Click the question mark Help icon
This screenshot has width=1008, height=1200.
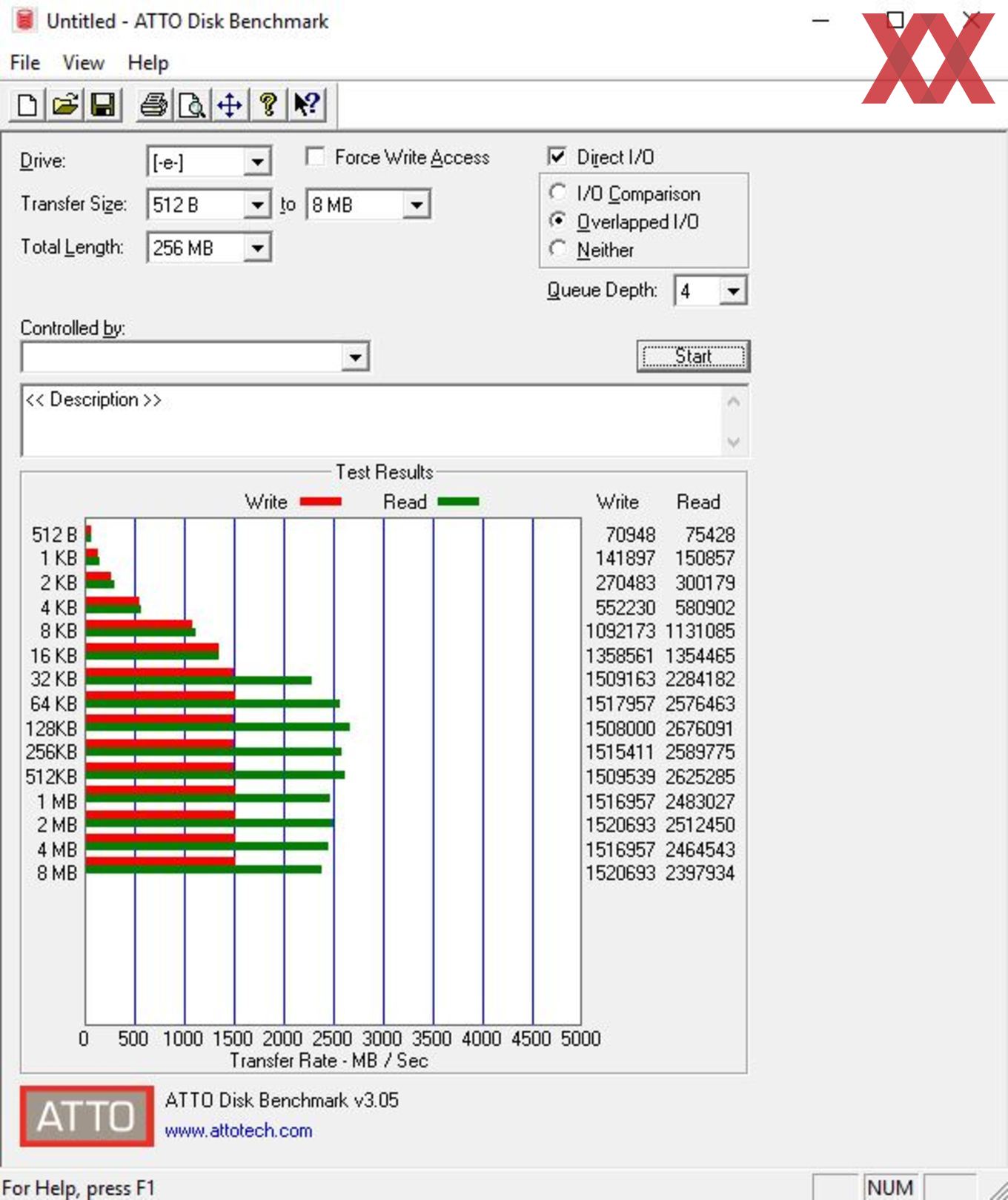(x=268, y=105)
